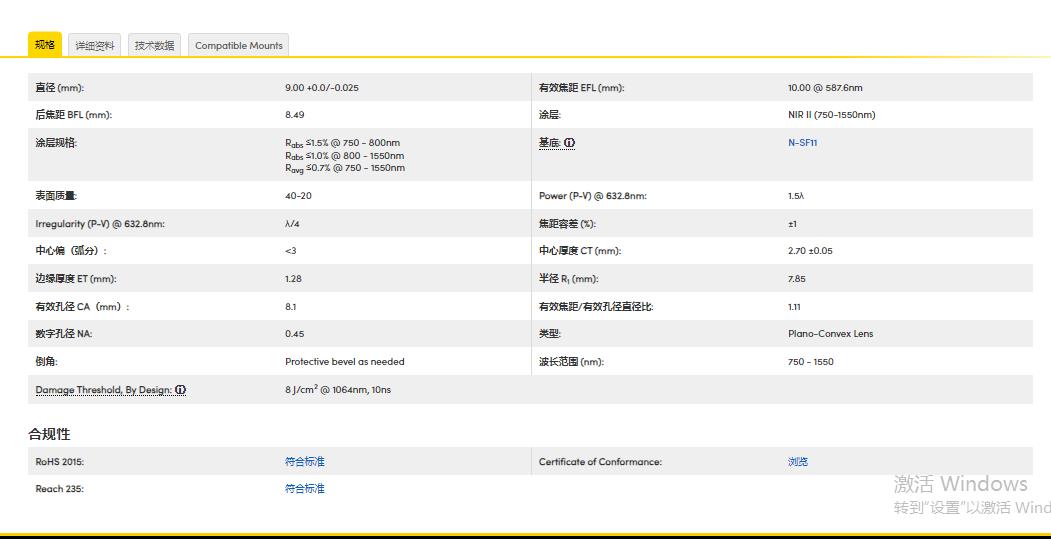Click the 8 J/cm² @ 1064nm value
Viewport: 1051px width, 539px height.
337,390
